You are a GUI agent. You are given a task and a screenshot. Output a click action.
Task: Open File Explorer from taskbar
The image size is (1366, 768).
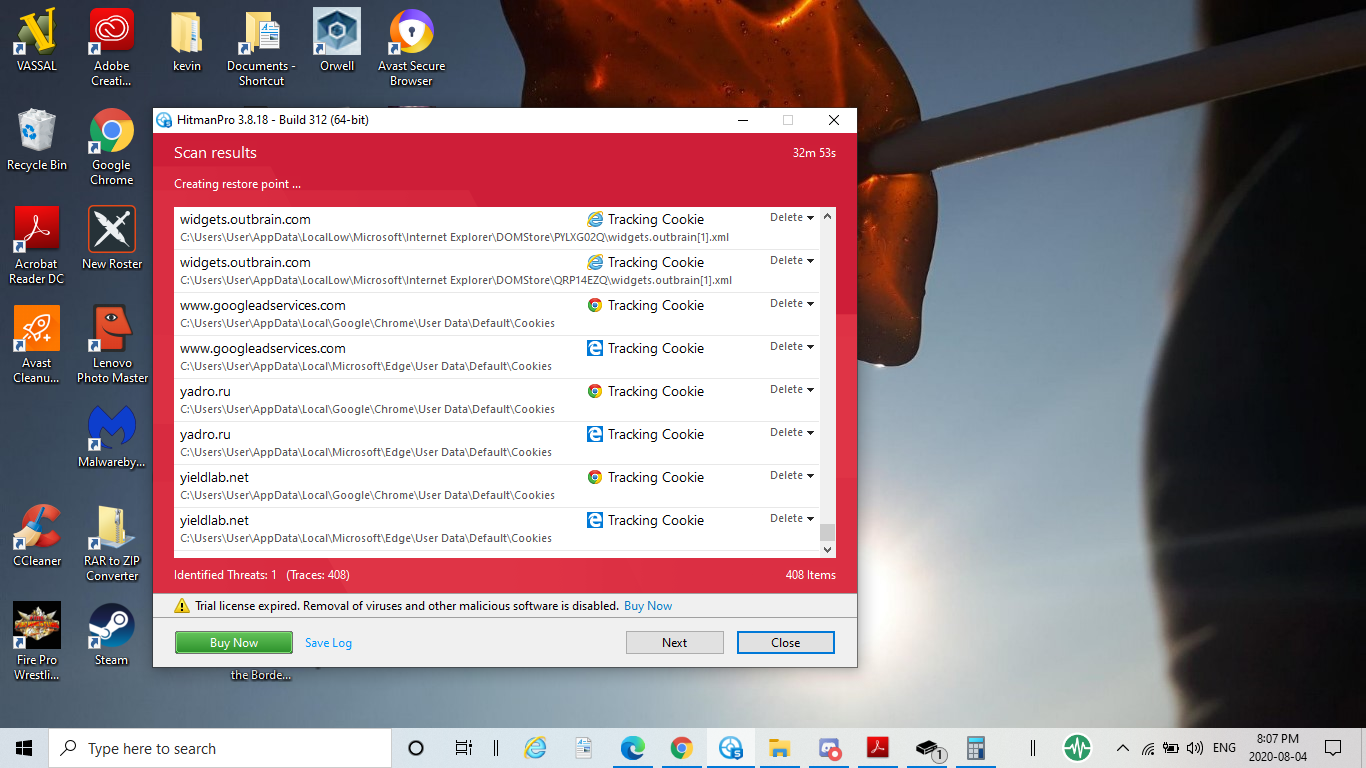coord(780,748)
